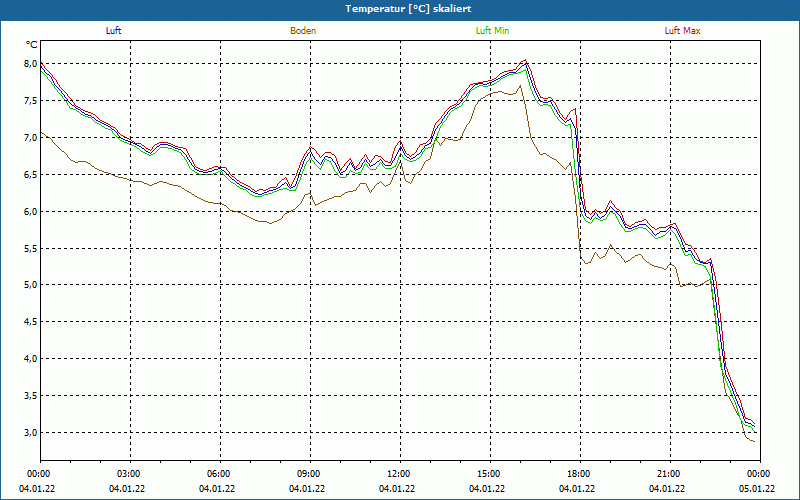Click the '05.01.22' date label

(x=757, y=489)
